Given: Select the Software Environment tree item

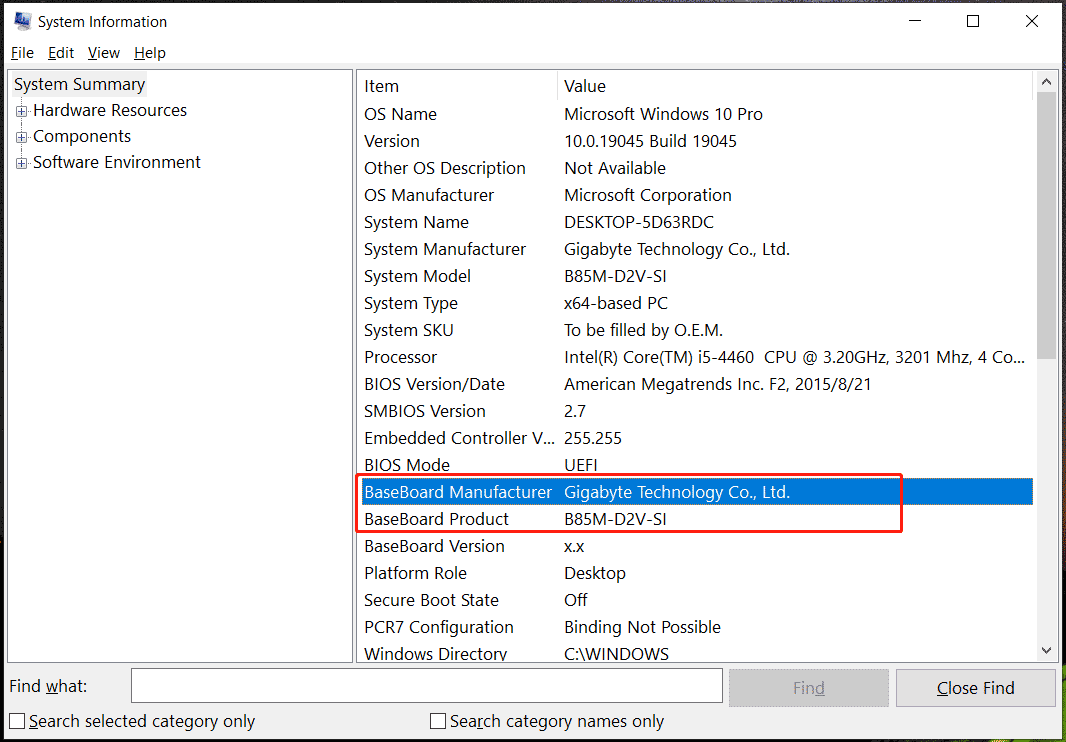Looking at the screenshot, I should pyautogui.click(x=117, y=162).
